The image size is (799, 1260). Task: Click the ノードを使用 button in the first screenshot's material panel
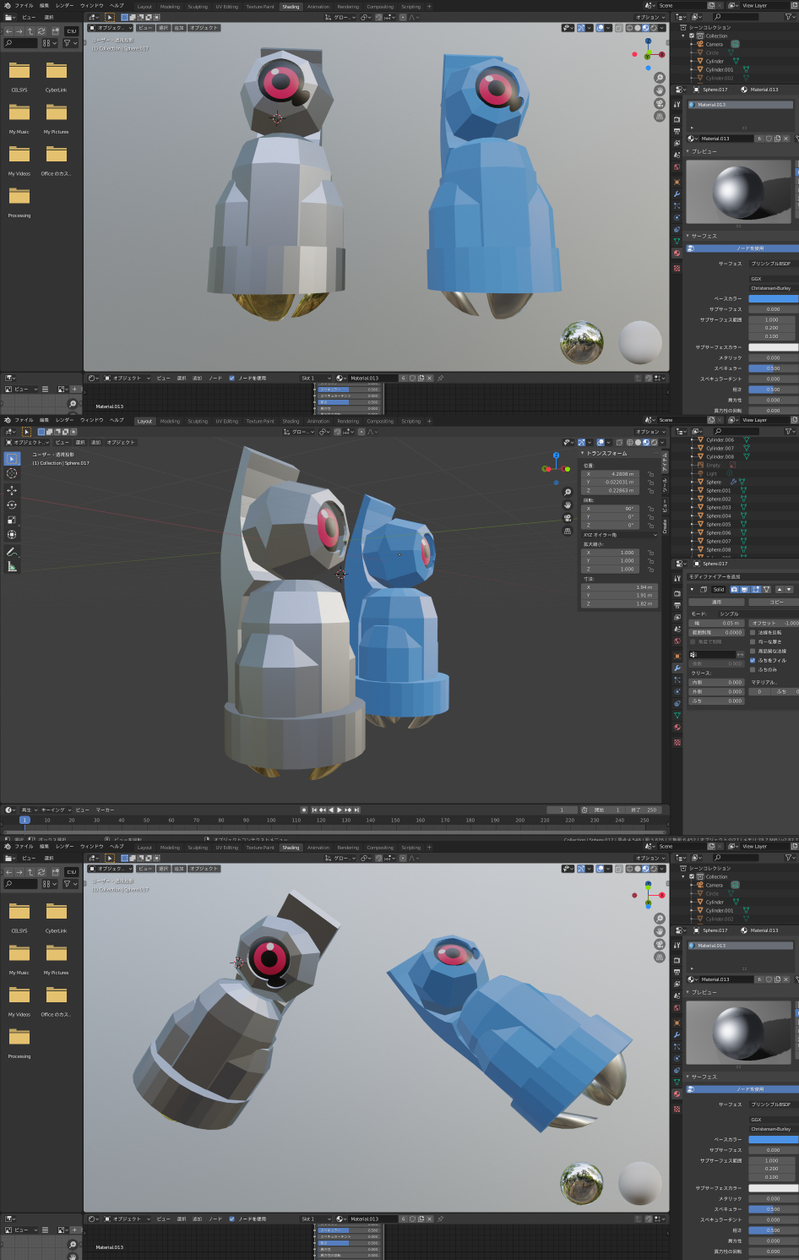pyautogui.click(x=743, y=248)
